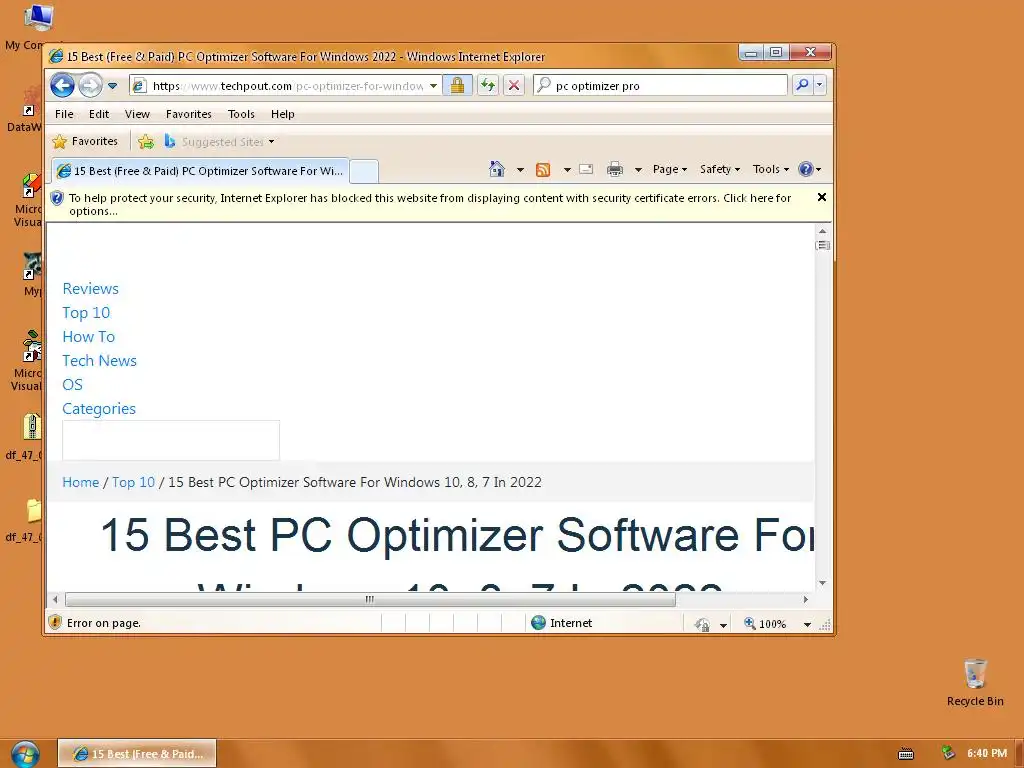Open the Help menu
This screenshot has height=768, width=1024.
[x=283, y=114]
